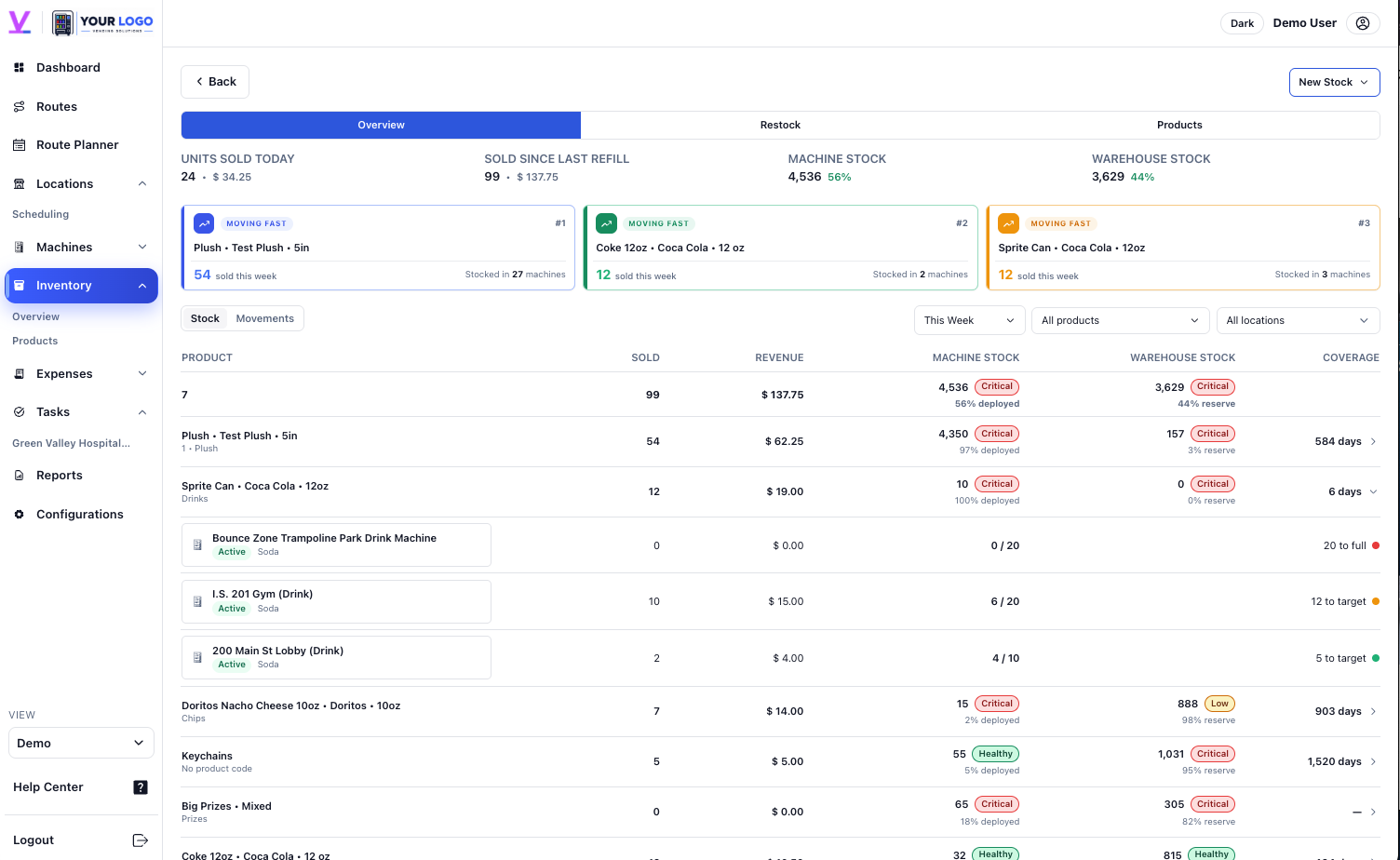Expand the Doritos Nacho Cheese row chevron

pos(1373,711)
